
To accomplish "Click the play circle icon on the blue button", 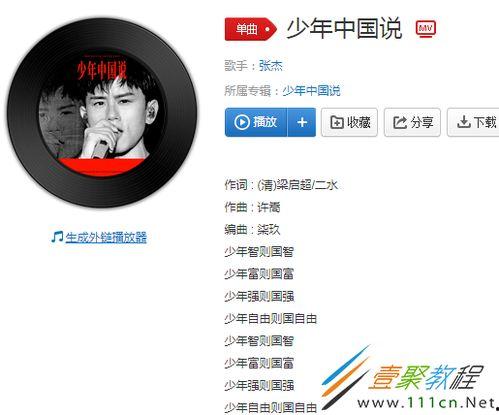I will tap(242, 122).
